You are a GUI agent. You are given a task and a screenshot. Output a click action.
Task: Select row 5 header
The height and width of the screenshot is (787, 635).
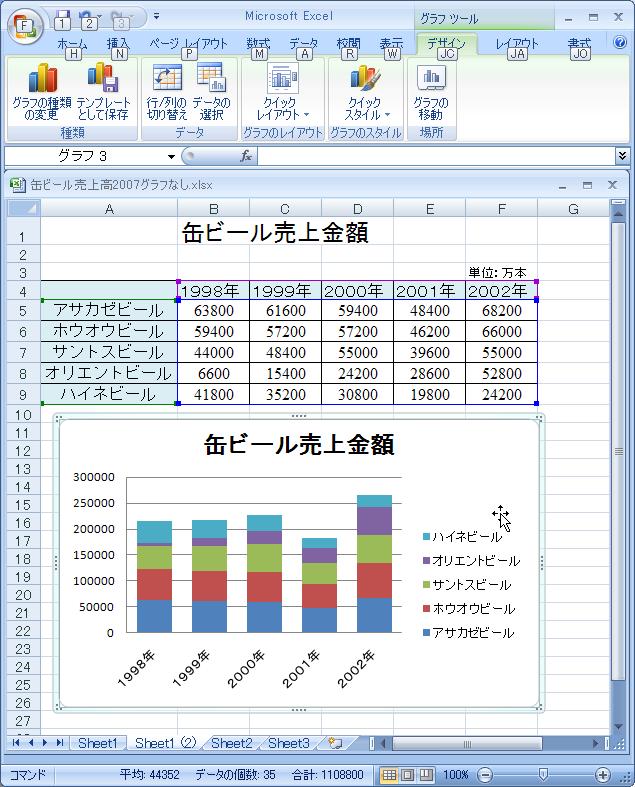coord(23,311)
